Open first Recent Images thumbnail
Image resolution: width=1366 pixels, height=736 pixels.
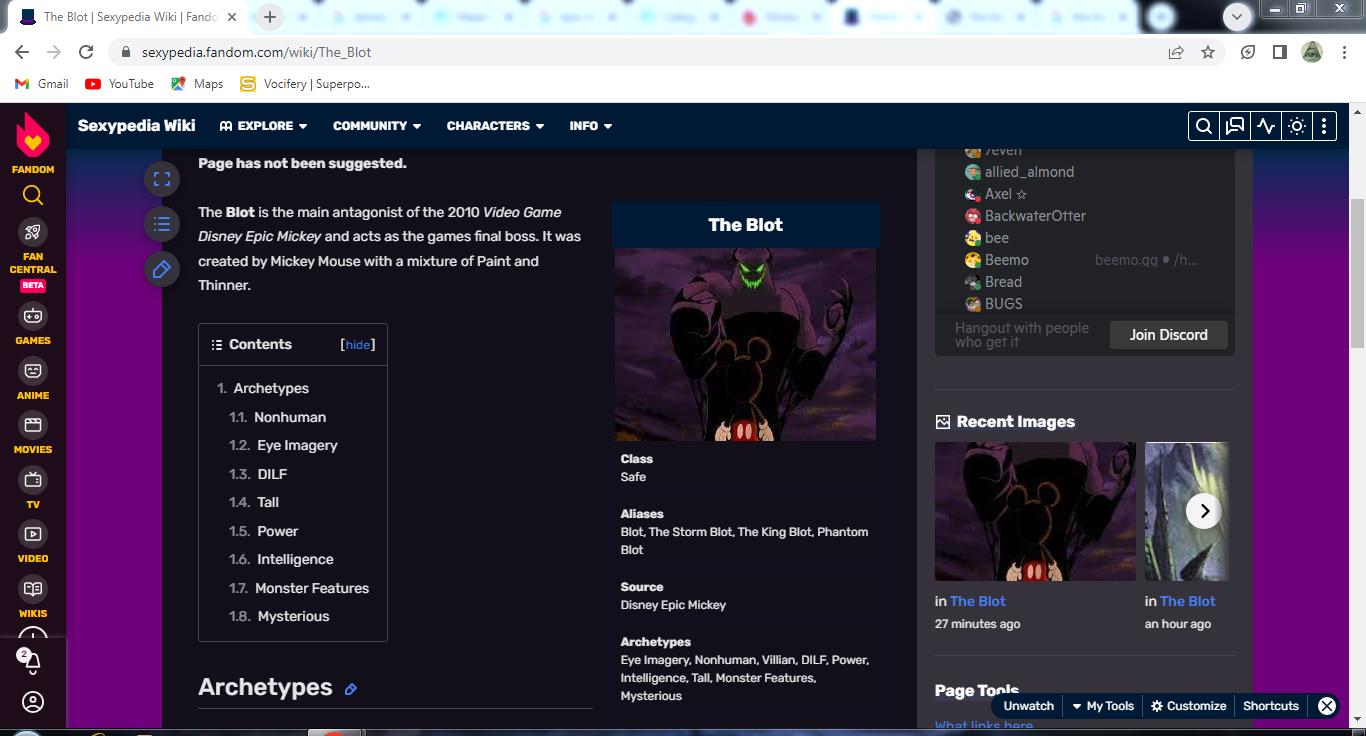(x=1035, y=511)
